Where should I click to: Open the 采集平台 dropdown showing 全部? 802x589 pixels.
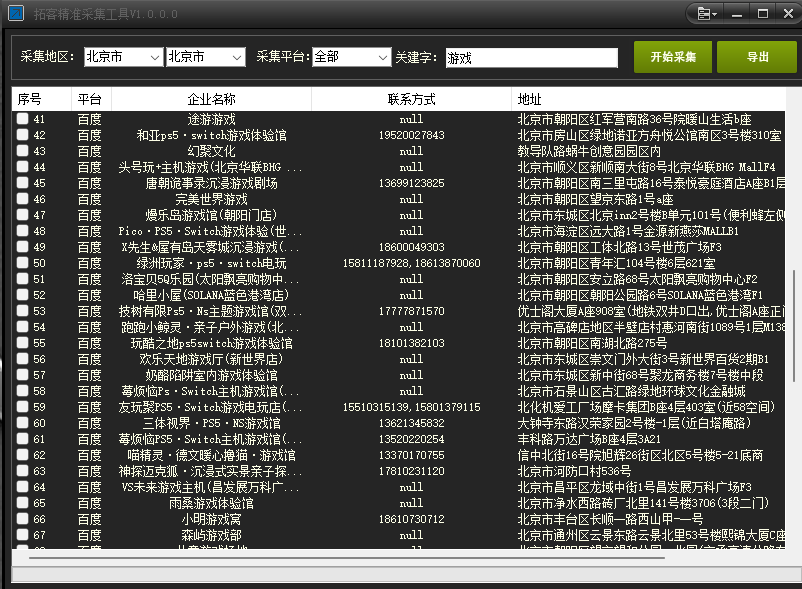[x=351, y=57]
